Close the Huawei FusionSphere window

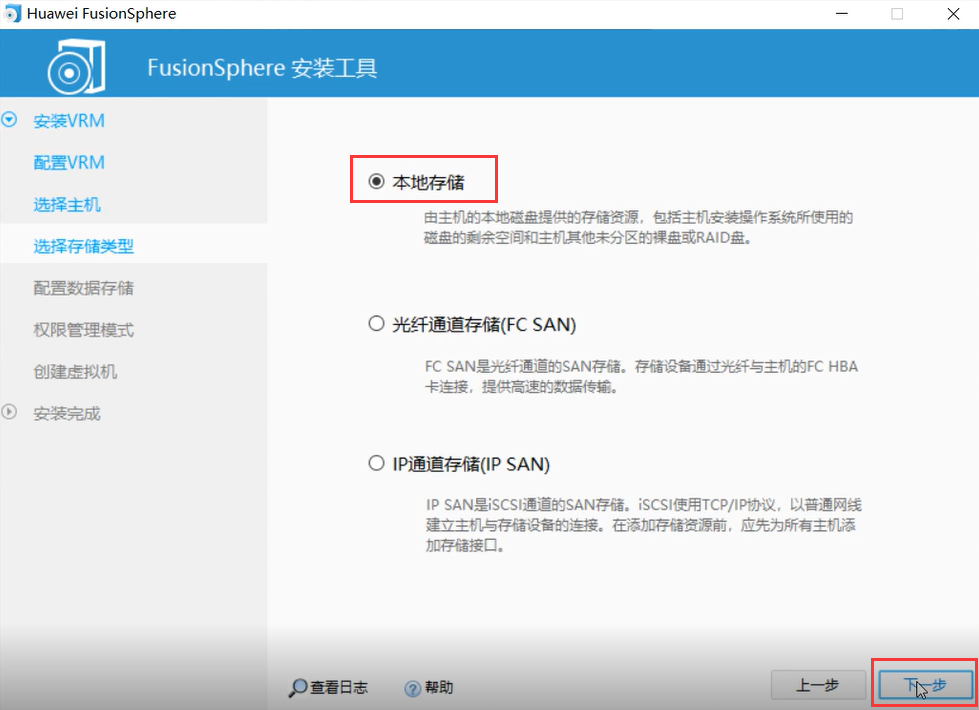pos(953,14)
